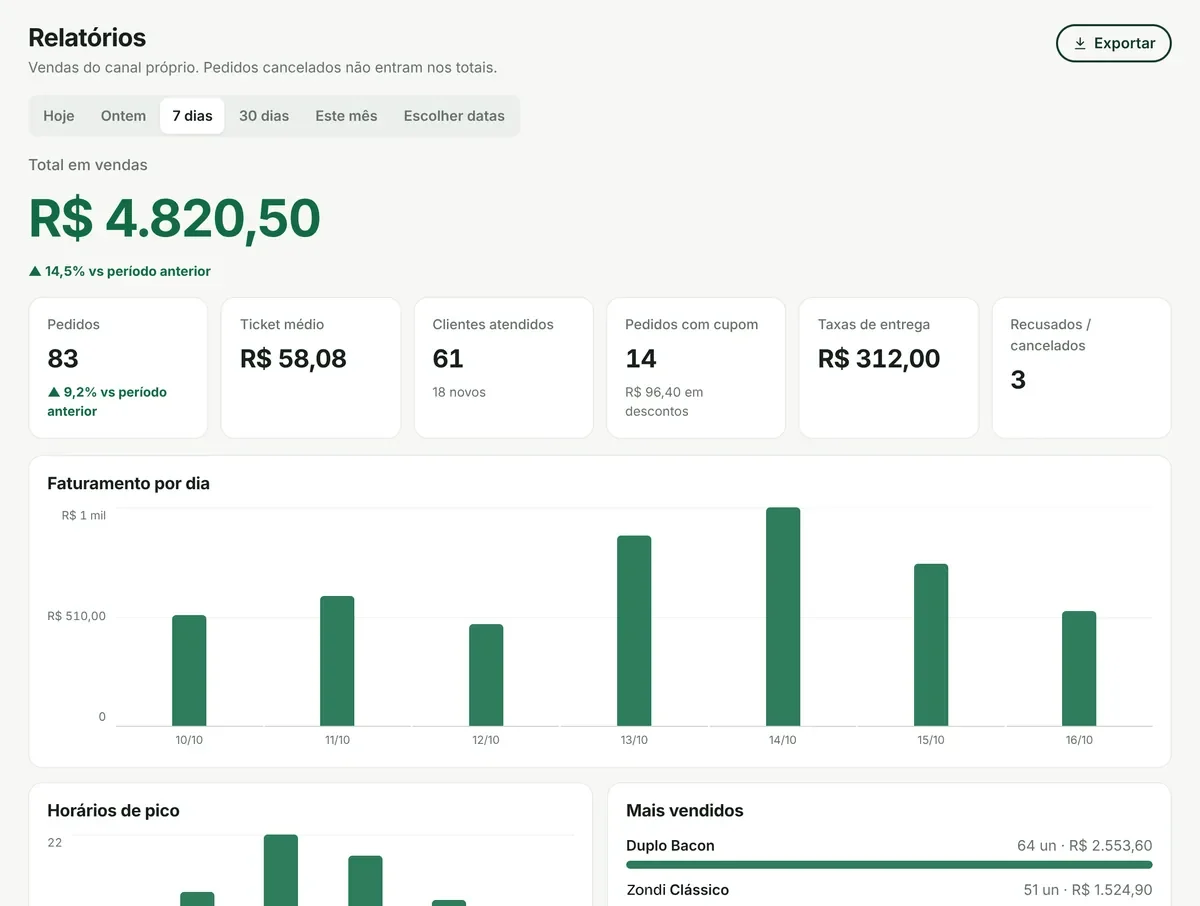Select the Hoje period tab

[x=59, y=116]
